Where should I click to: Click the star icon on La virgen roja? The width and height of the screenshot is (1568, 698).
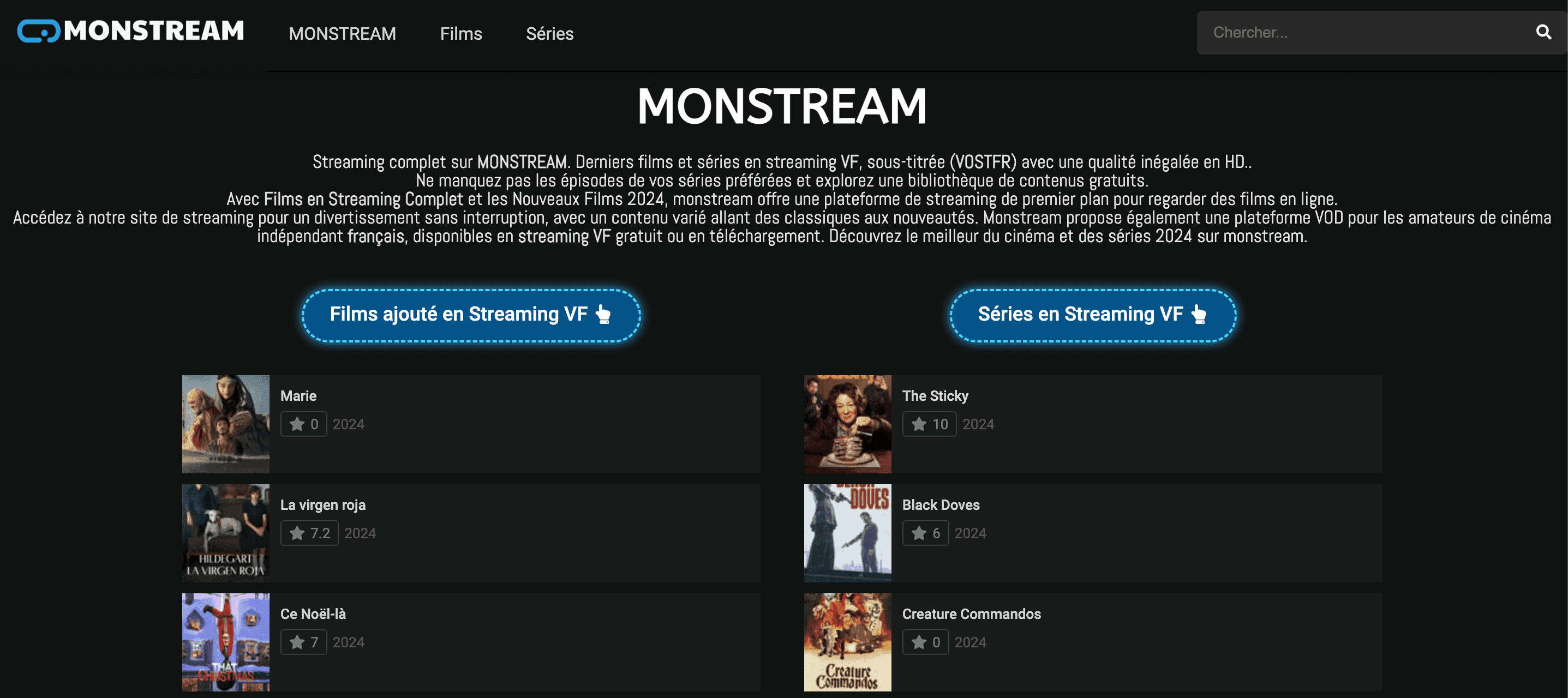coord(296,532)
